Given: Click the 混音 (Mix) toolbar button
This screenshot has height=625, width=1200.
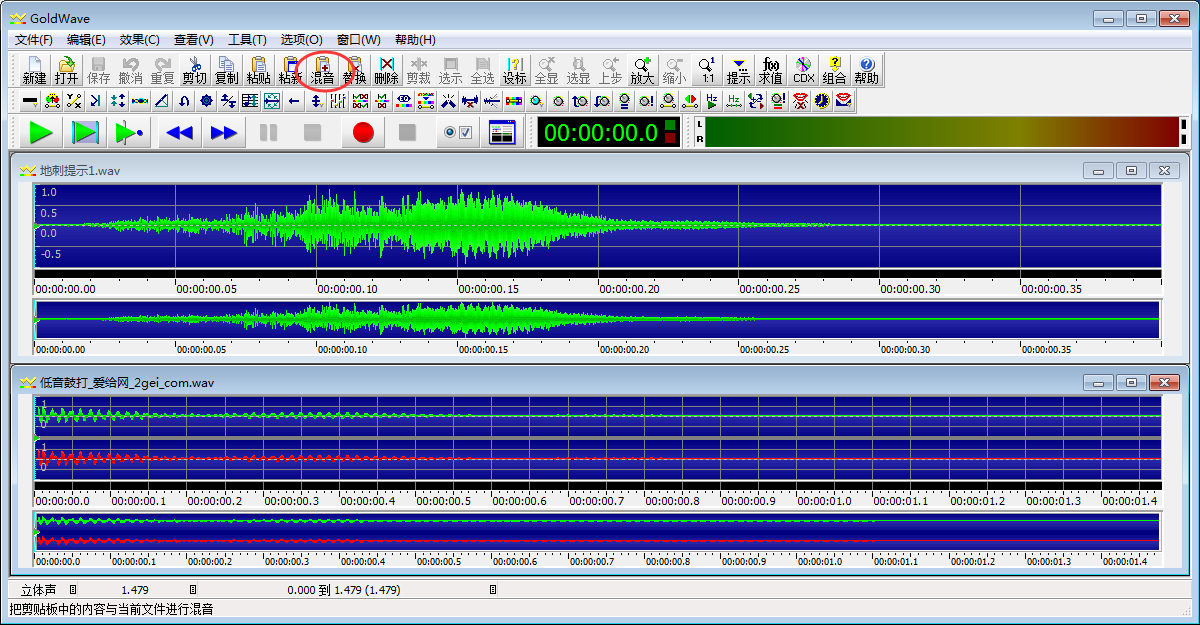Looking at the screenshot, I should [x=322, y=70].
